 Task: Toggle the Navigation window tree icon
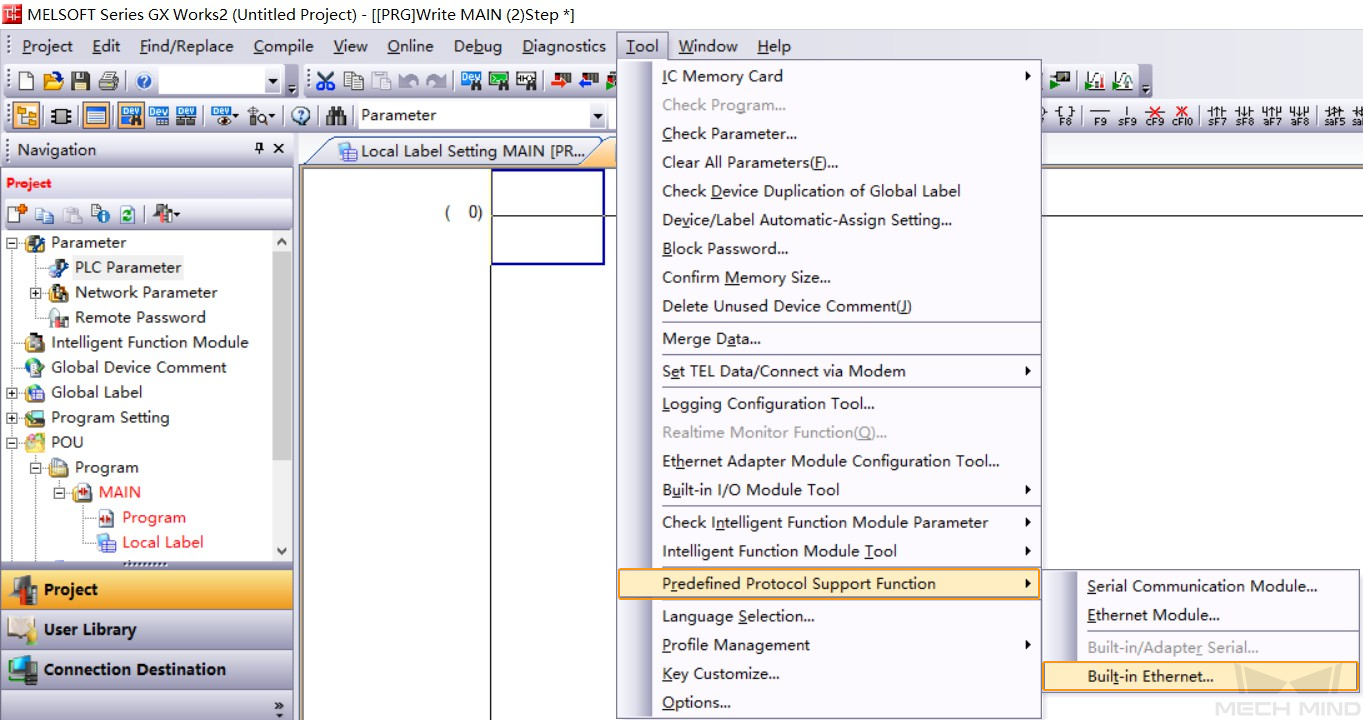coord(26,116)
